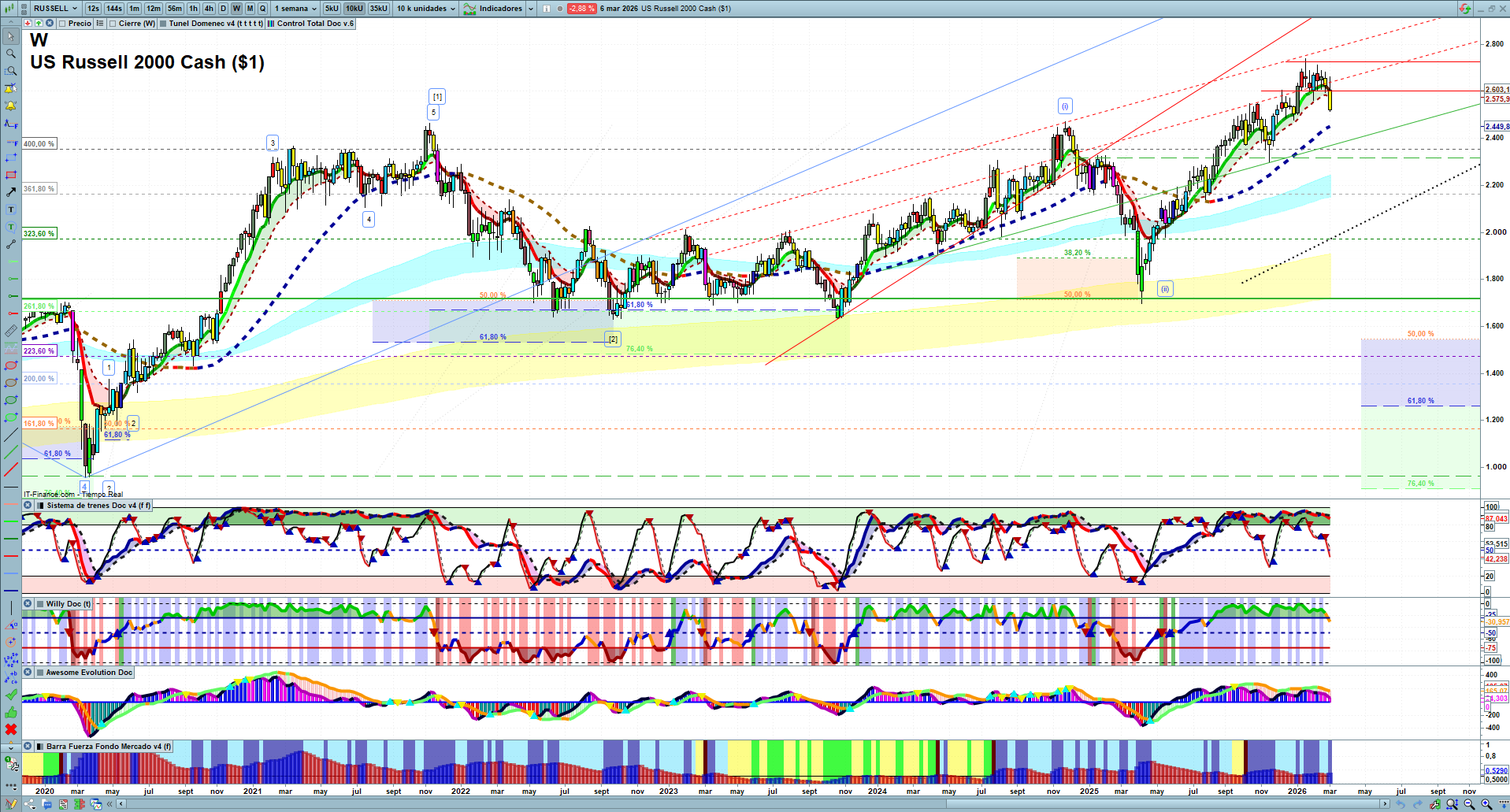
Task: Toggle the Precio checkbox
Action: click(x=62, y=24)
